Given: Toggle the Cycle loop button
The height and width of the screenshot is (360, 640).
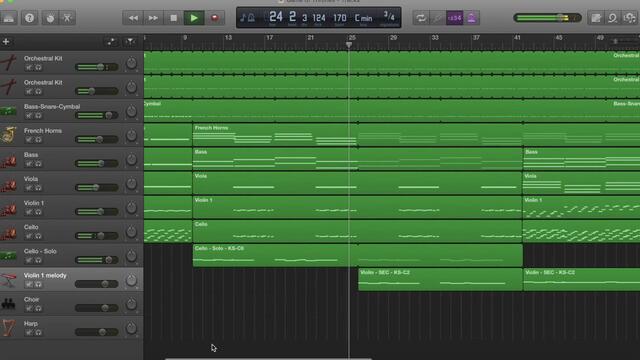Looking at the screenshot, I should pos(421,18).
